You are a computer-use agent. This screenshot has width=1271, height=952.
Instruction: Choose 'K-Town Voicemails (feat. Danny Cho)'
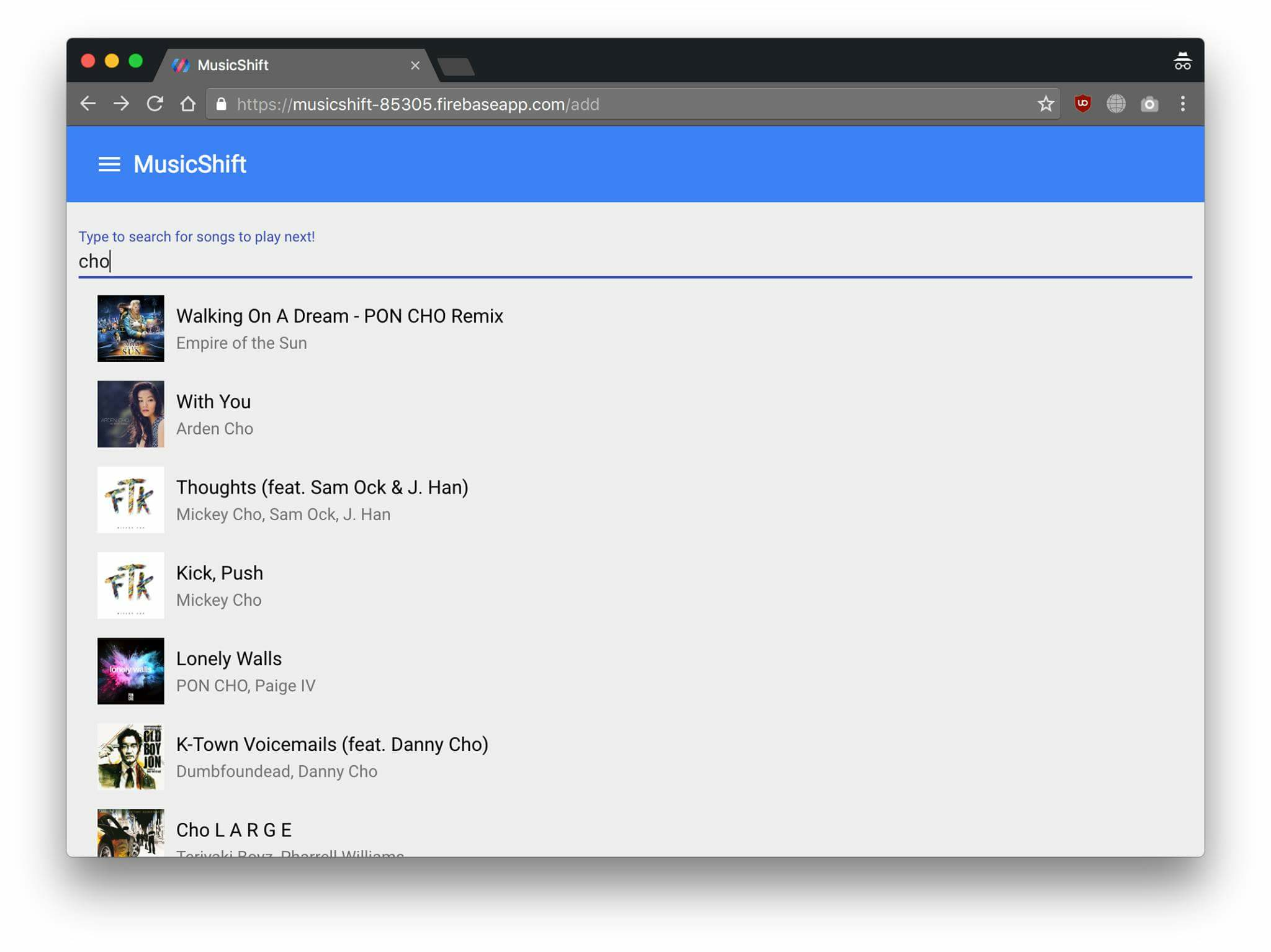(332, 744)
